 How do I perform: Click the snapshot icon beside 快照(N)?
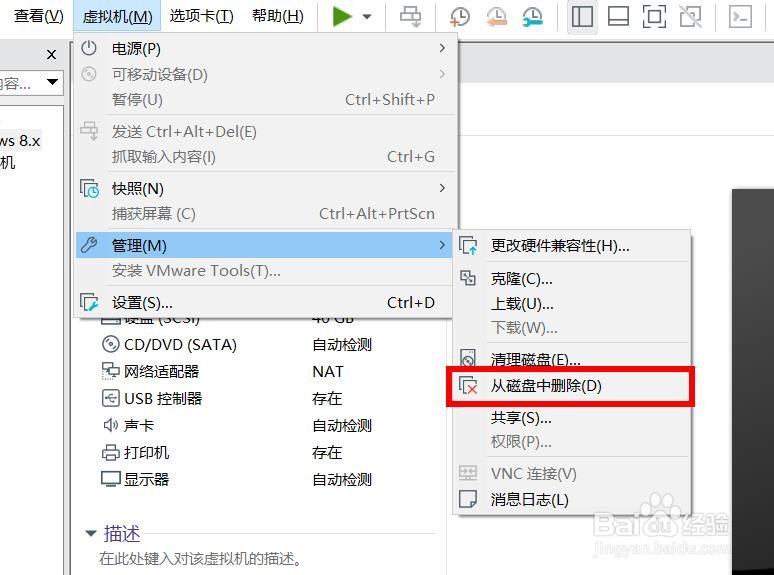click(x=89, y=189)
